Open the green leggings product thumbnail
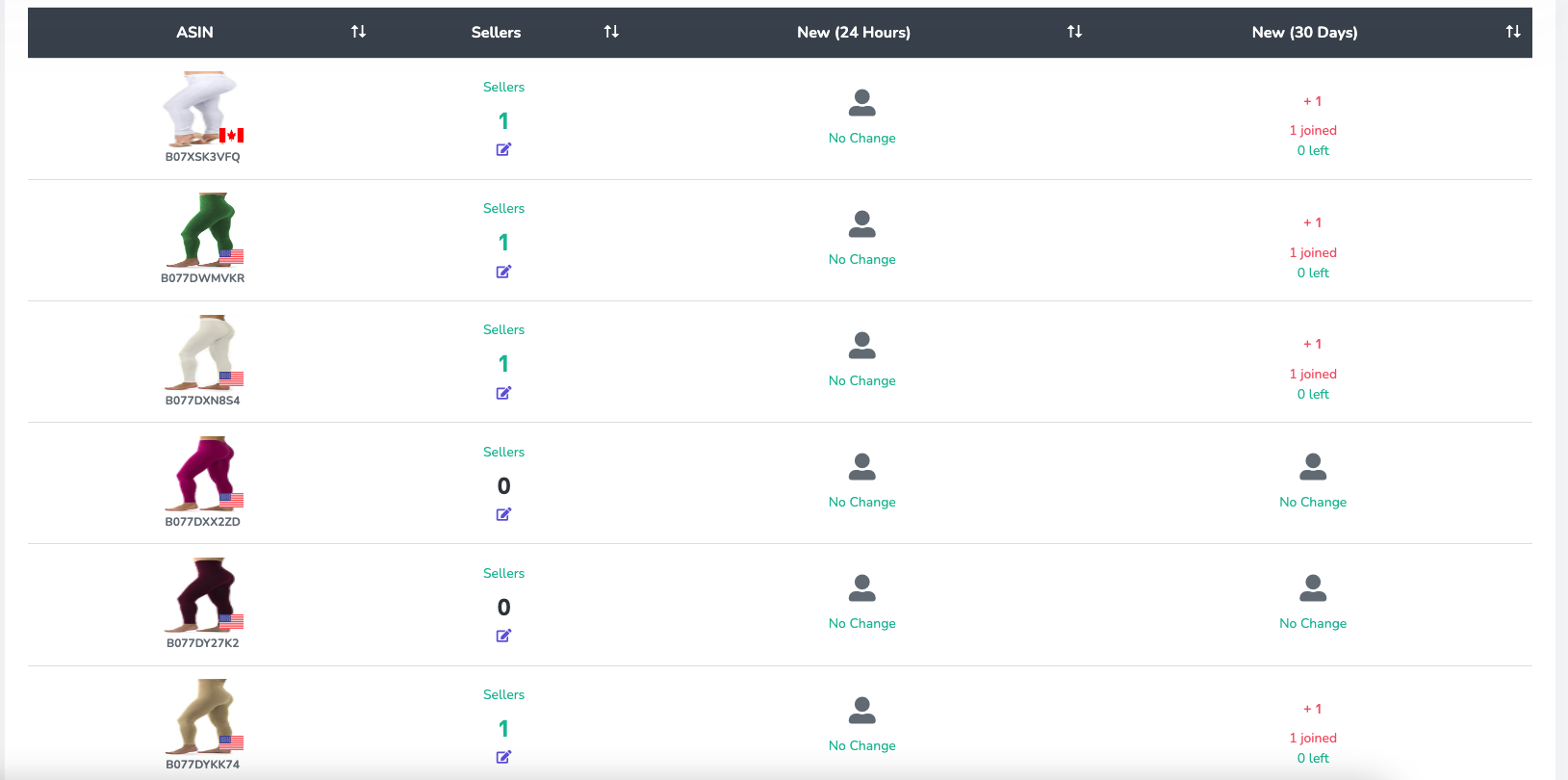The height and width of the screenshot is (780, 1568). click(203, 228)
